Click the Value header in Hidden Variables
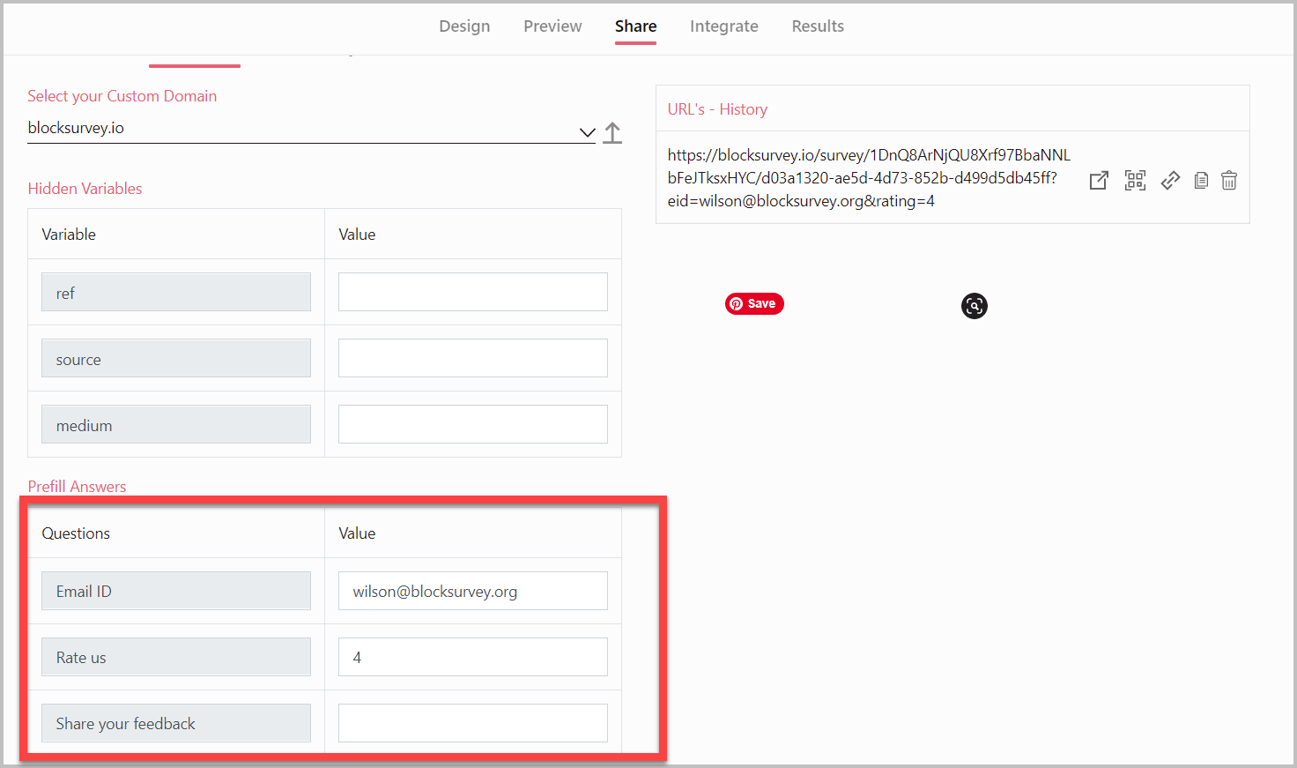The height and width of the screenshot is (768, 1297). coord(357,234)
